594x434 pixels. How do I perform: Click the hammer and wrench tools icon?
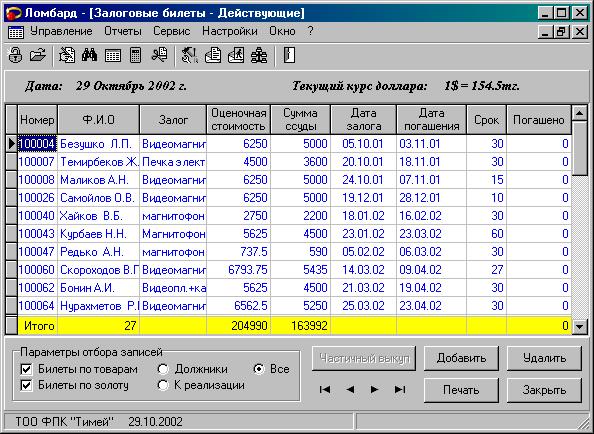pos(189,55)
